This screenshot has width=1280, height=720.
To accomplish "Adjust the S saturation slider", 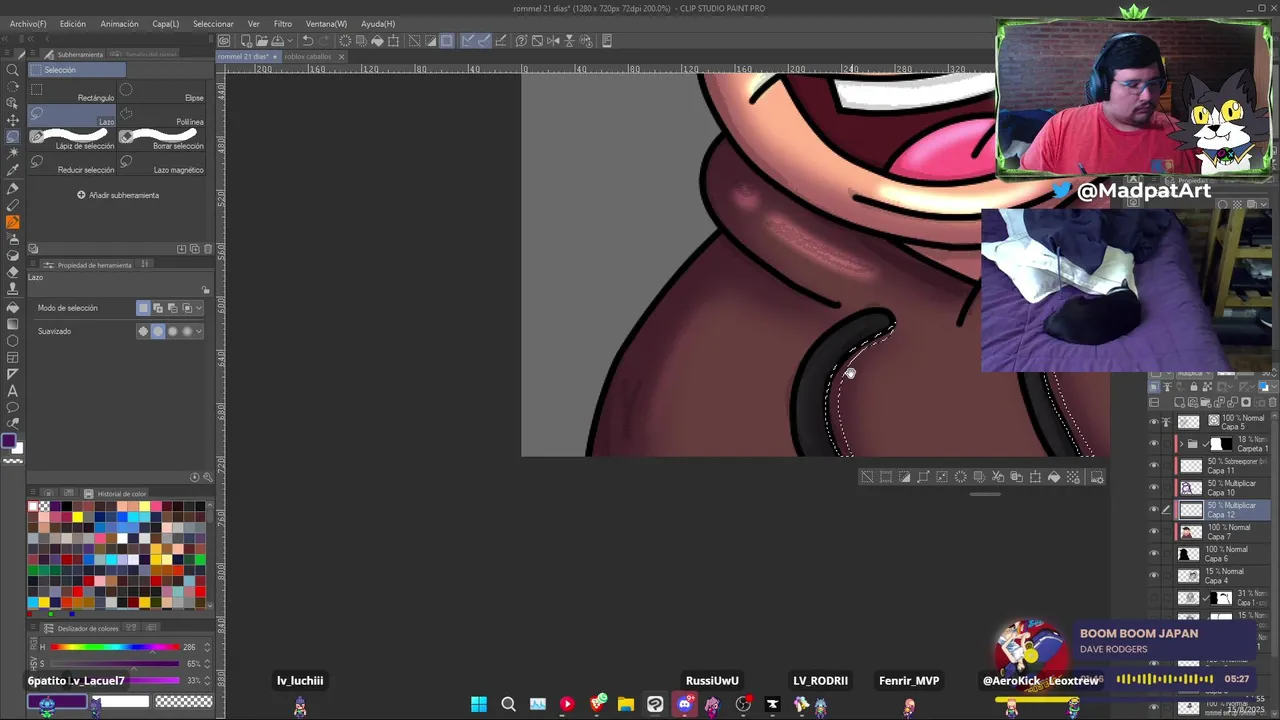I will tap(115, 664).
